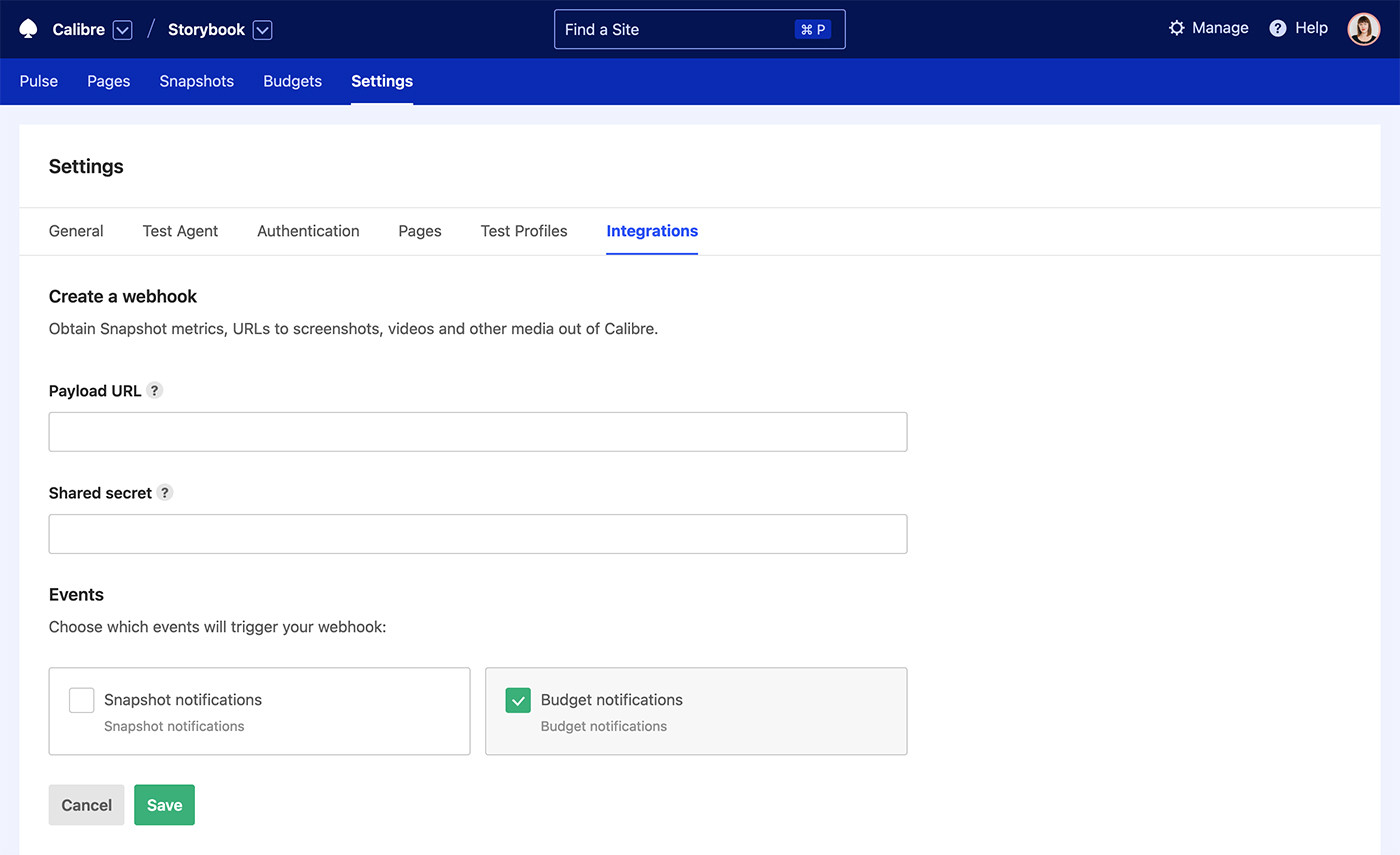Save the webhook configuration
Screen dimensions: 1400x855
tap(164, 804)
